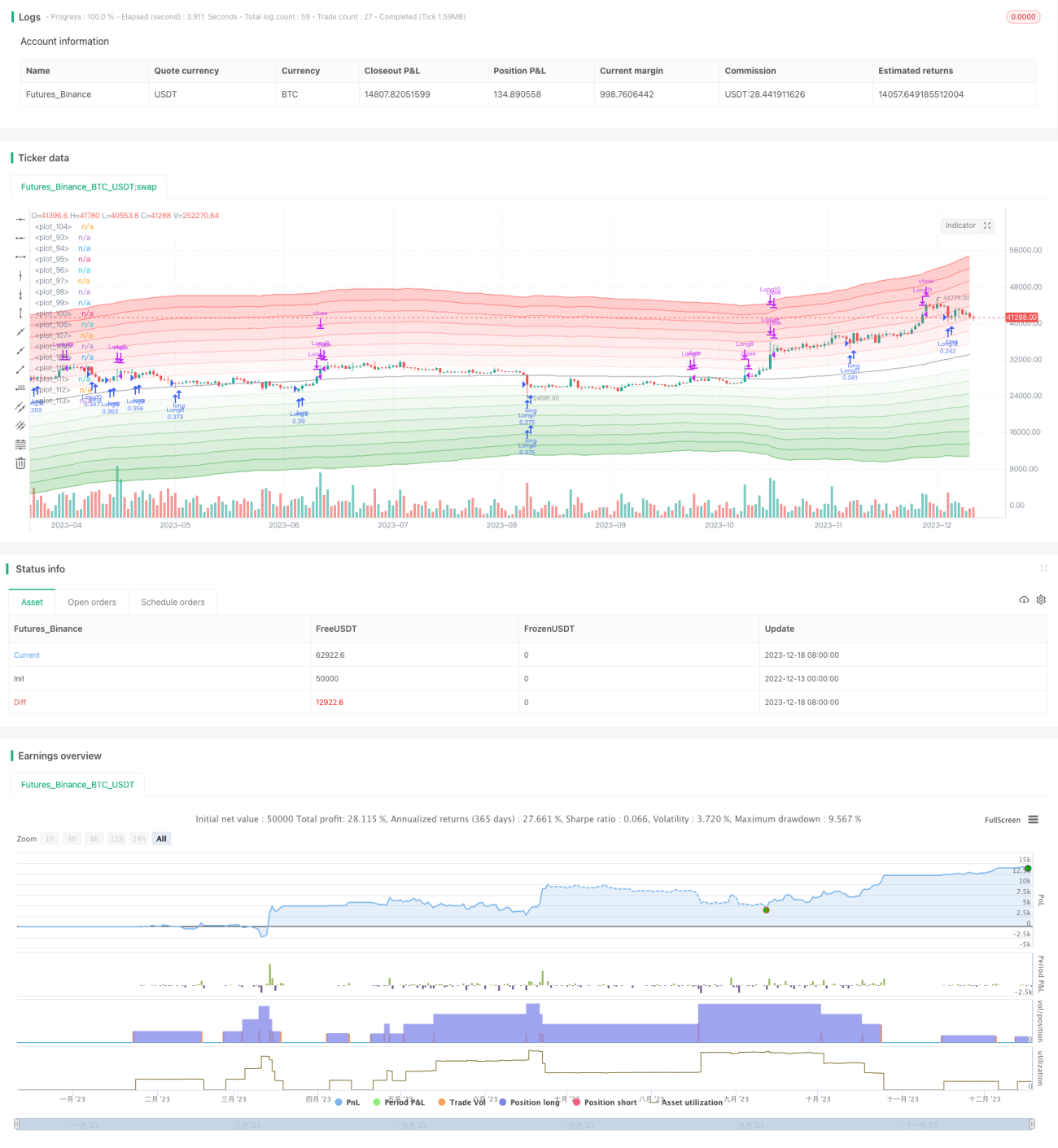Image resolution: width=1058 pixels, height=1148 pixels.
Task: Collapse the Status info section
Action: [x=1043, y=568]
